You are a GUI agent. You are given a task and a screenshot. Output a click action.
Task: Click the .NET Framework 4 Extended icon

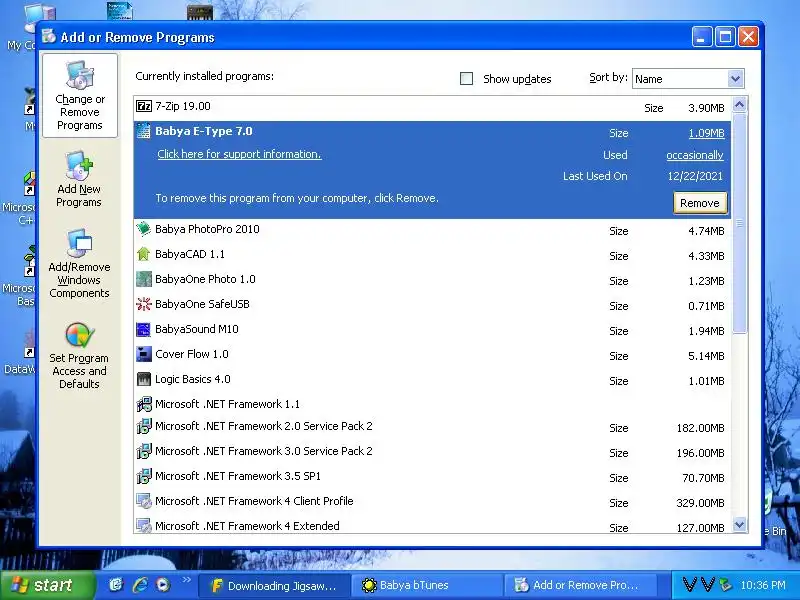[144, 526]
